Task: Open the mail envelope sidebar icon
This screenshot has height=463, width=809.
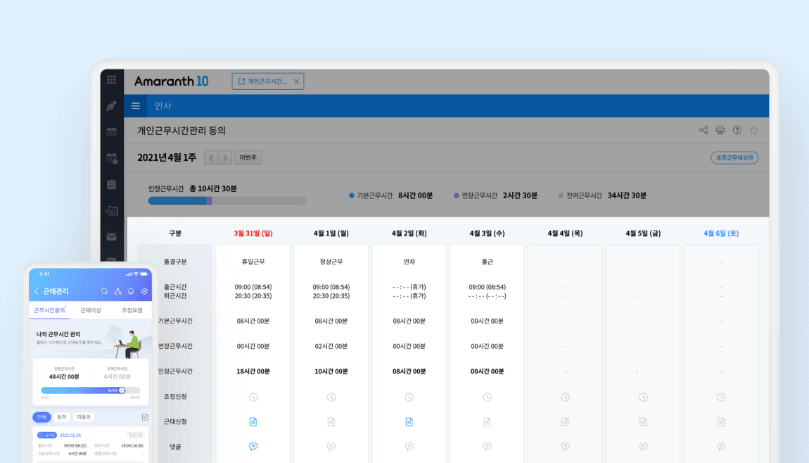Action: click(x=111, y=237)
